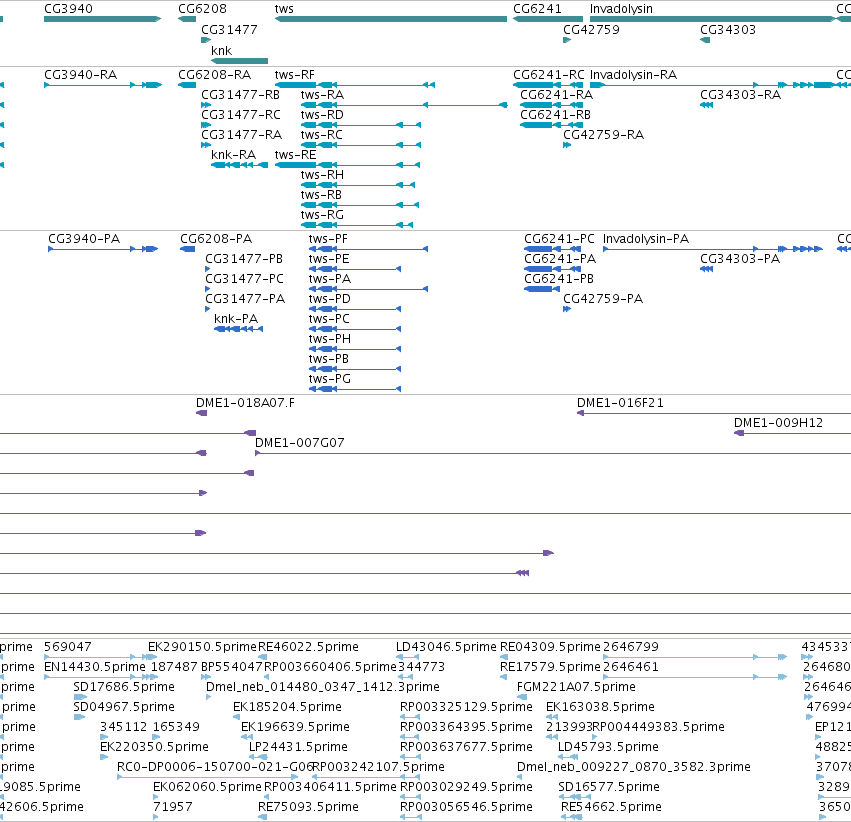
Task: Click the CG34303 gene label
Action: coord(728,29)
